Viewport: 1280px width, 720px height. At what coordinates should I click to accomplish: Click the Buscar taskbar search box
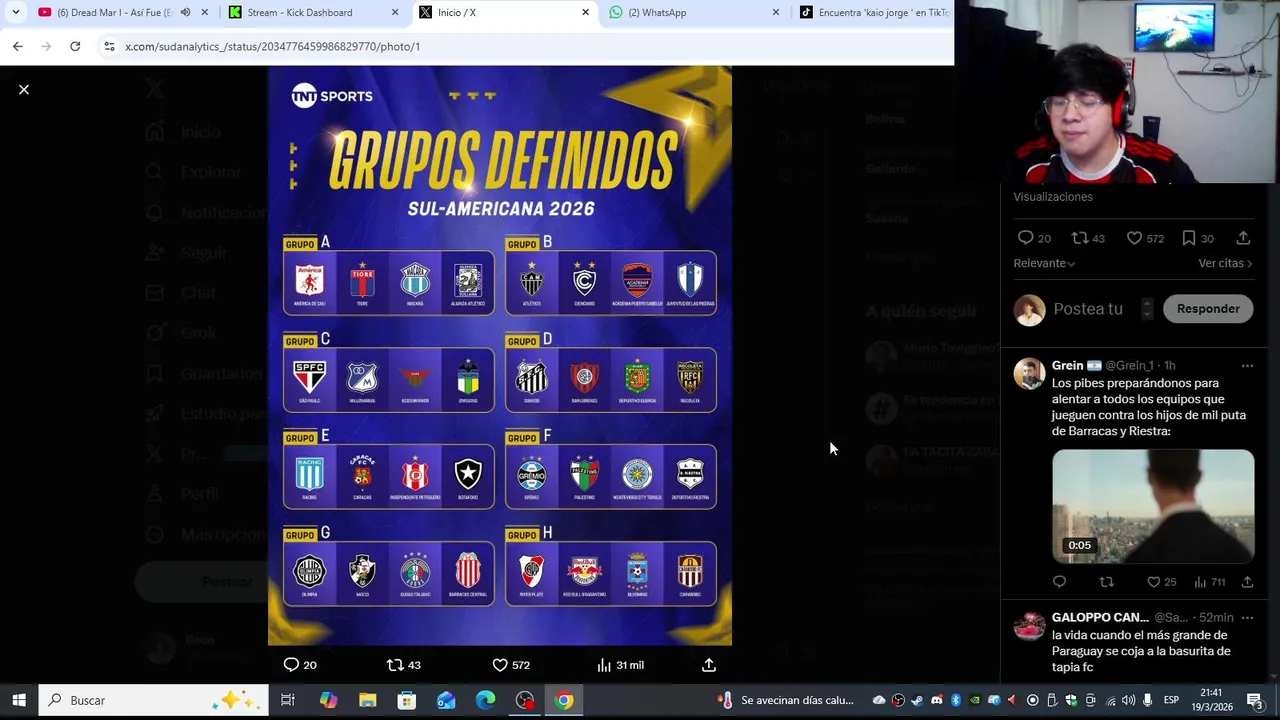[153, 700]
